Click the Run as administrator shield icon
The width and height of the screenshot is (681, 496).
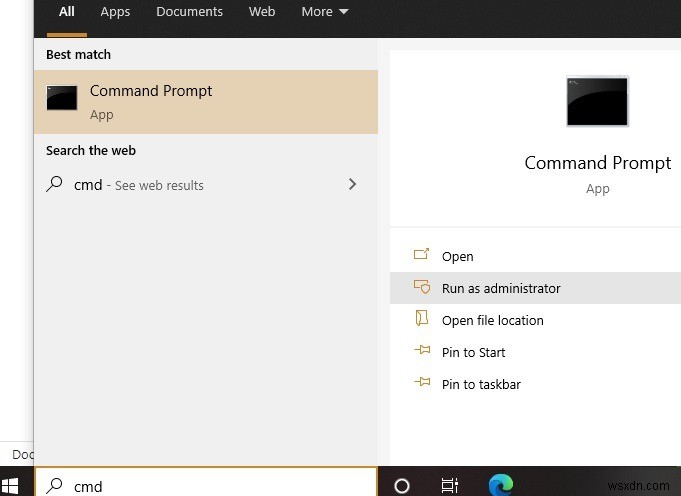pos(421,288)
